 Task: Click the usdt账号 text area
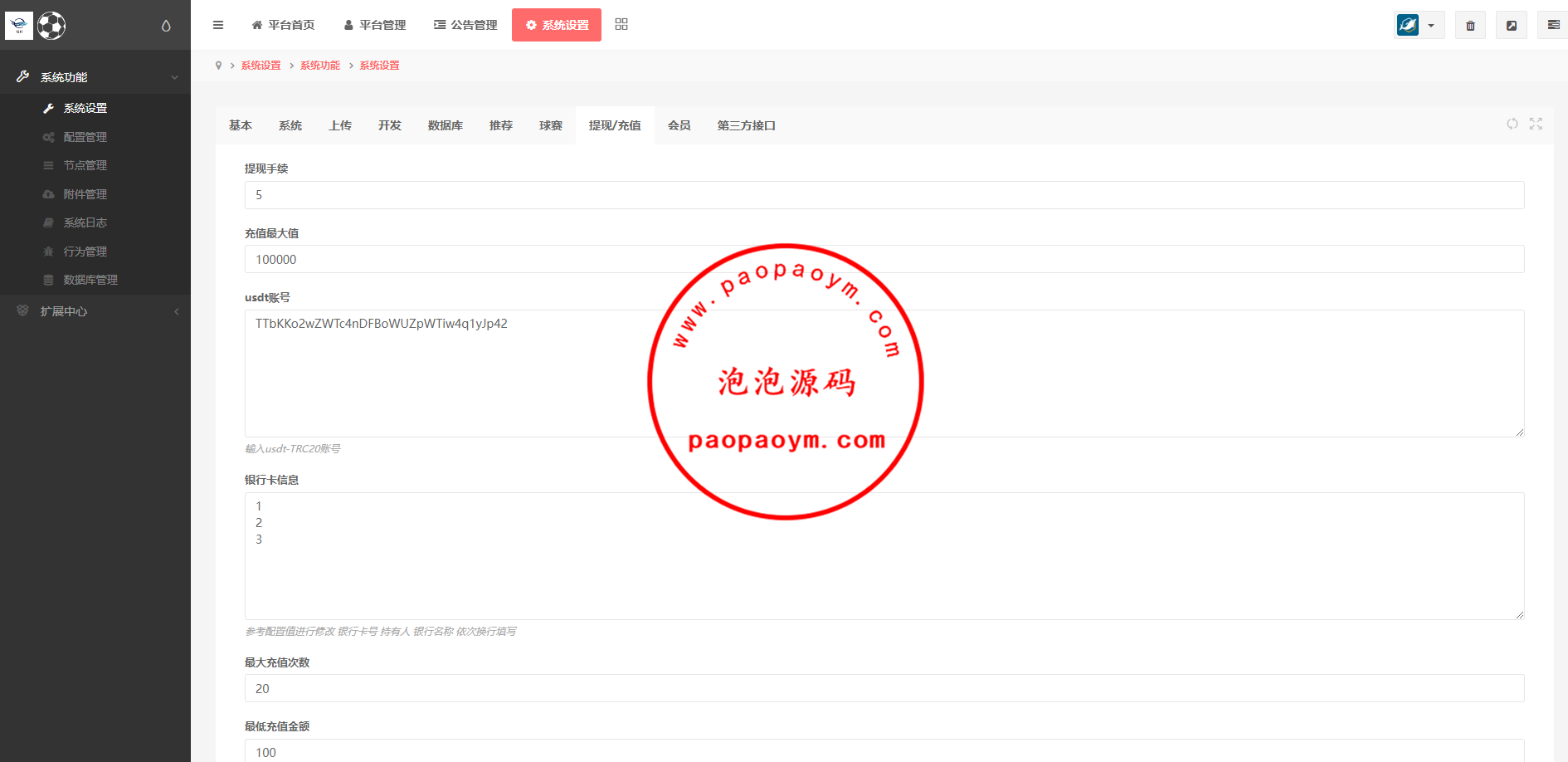[x=884, y=374]
